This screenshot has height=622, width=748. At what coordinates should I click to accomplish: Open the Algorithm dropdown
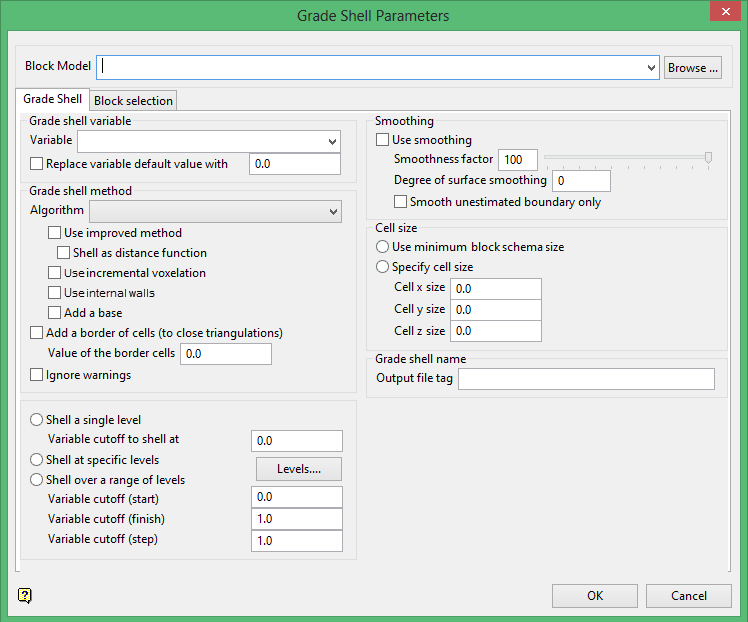[332, 212]
